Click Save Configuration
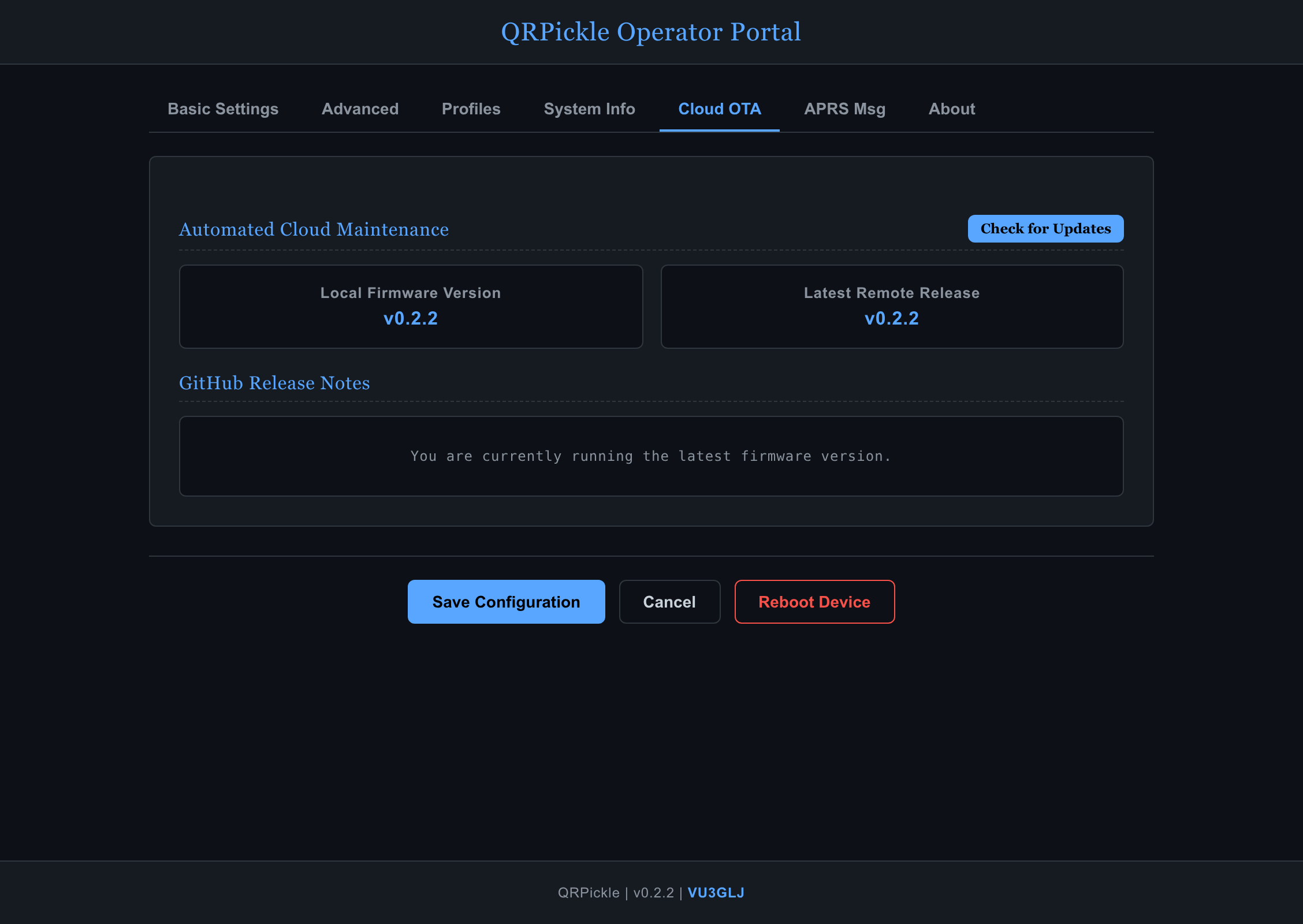1303x924 pixels. [x=506, y=602]
